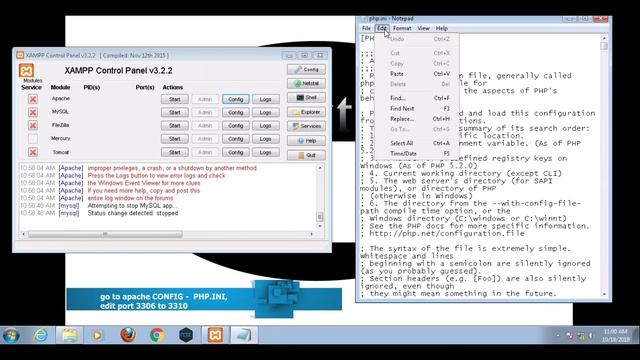
Task: Open the Mercury Config dropdown
Action: [x=236, y=139]
